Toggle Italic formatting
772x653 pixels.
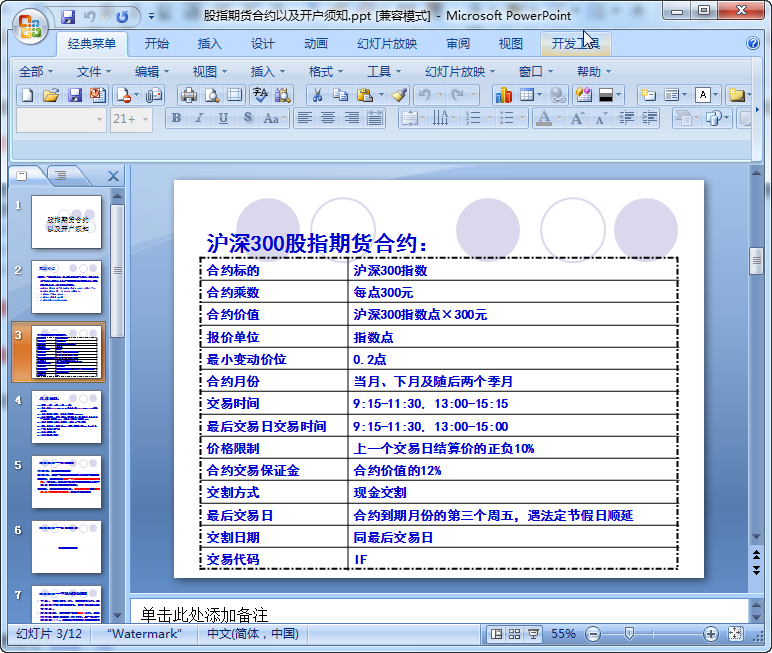(x=199, y=118)
